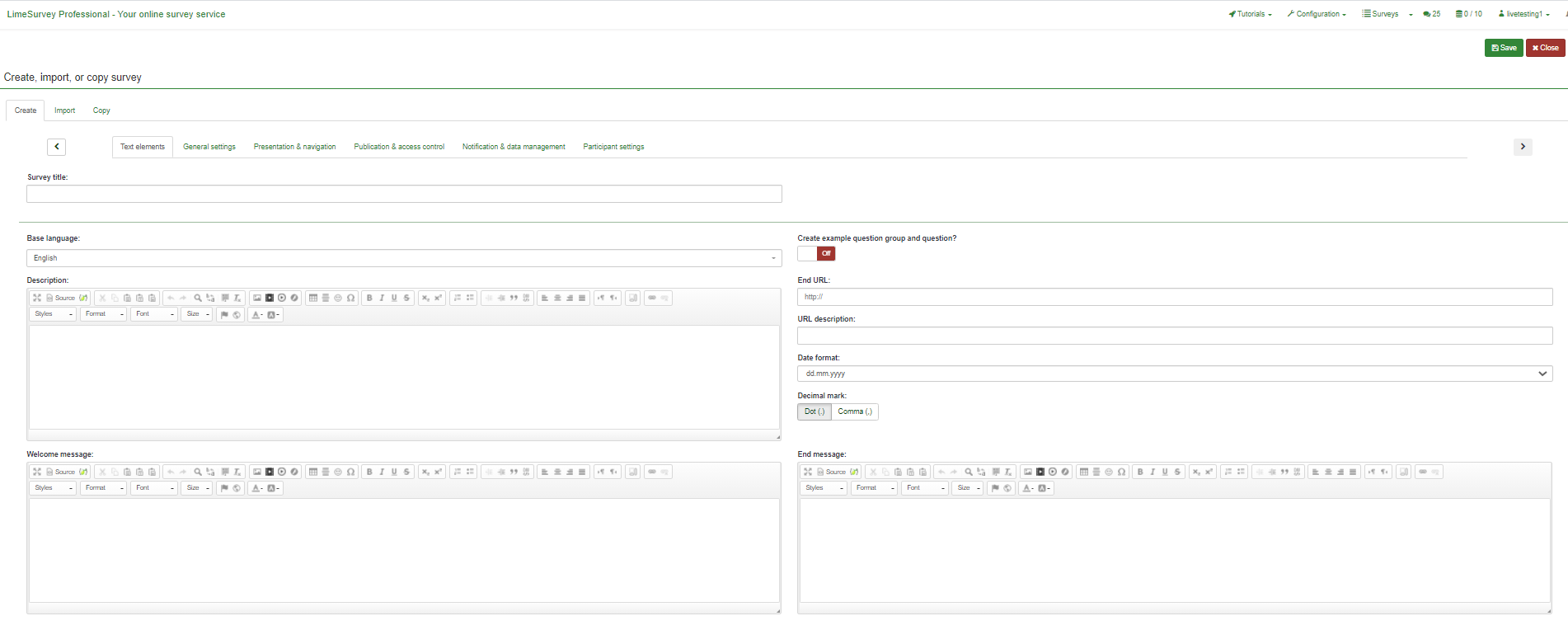The image size is (1568, 630).
Task: Click into the Survey title field
Action: (x=404, y=194)
